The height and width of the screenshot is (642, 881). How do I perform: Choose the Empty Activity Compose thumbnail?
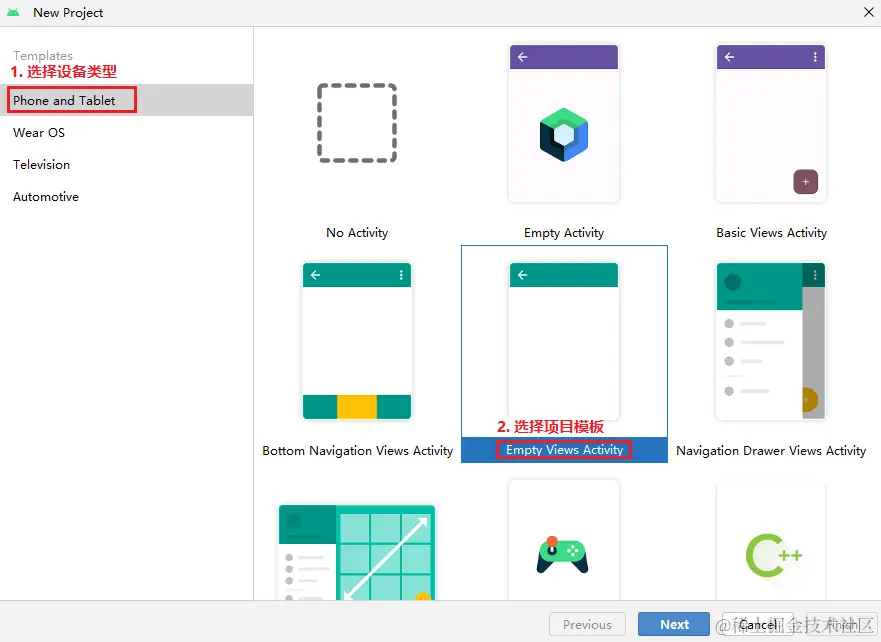click(564, 124)
